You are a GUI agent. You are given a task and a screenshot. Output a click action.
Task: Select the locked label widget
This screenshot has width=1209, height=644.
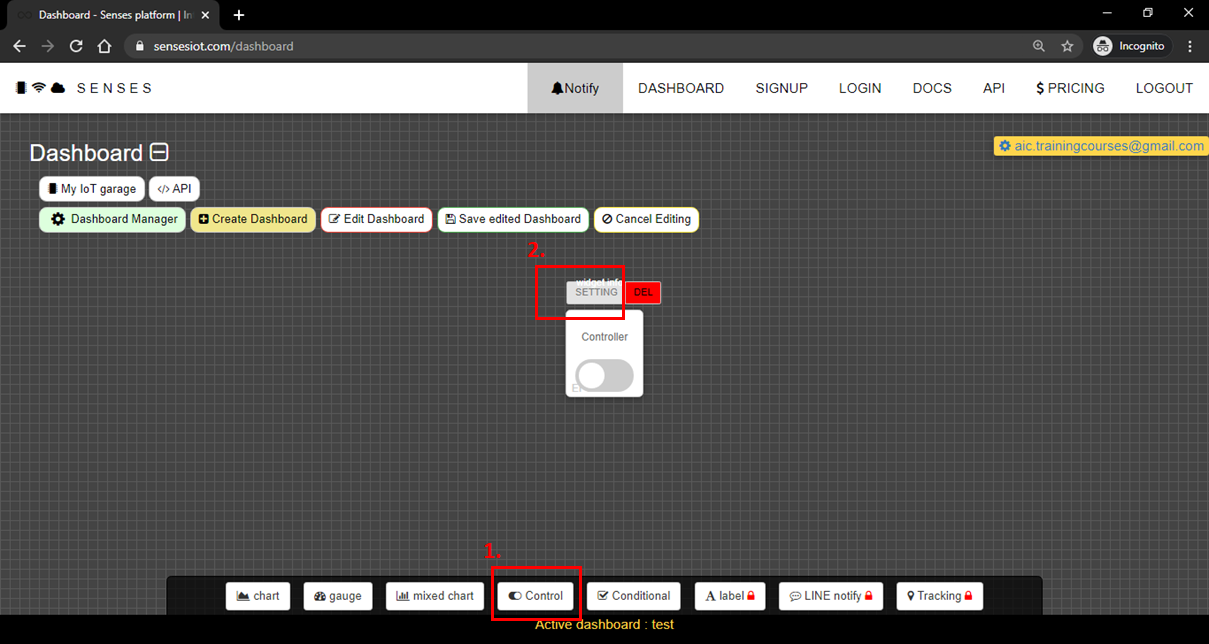(x=730, y=596)
